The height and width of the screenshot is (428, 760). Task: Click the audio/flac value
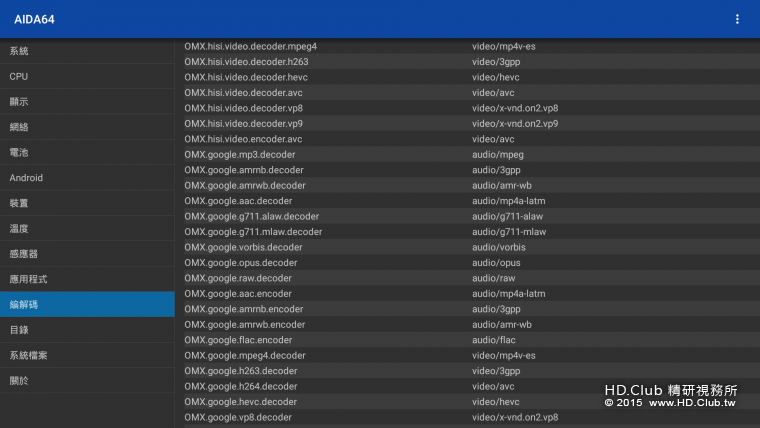pos(494,340)
